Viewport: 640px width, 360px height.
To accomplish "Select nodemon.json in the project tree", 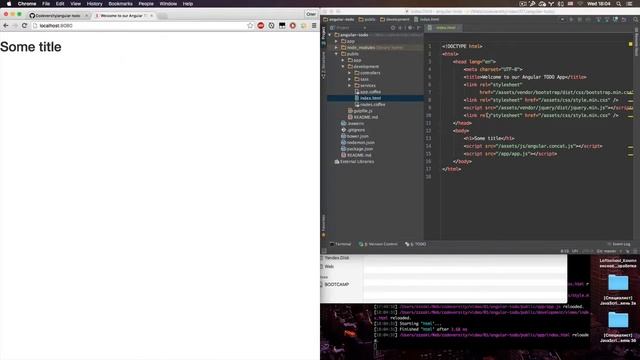I will (358, 142).
